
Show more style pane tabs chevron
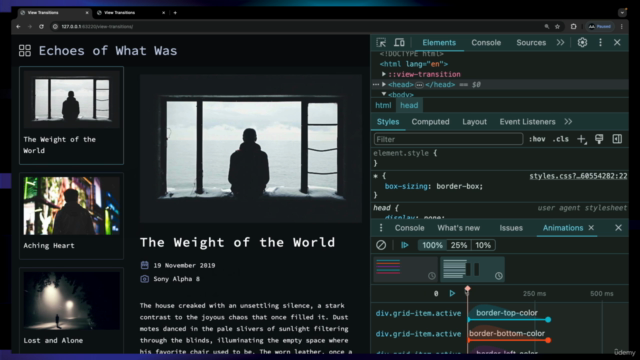[x=568, y=122]
